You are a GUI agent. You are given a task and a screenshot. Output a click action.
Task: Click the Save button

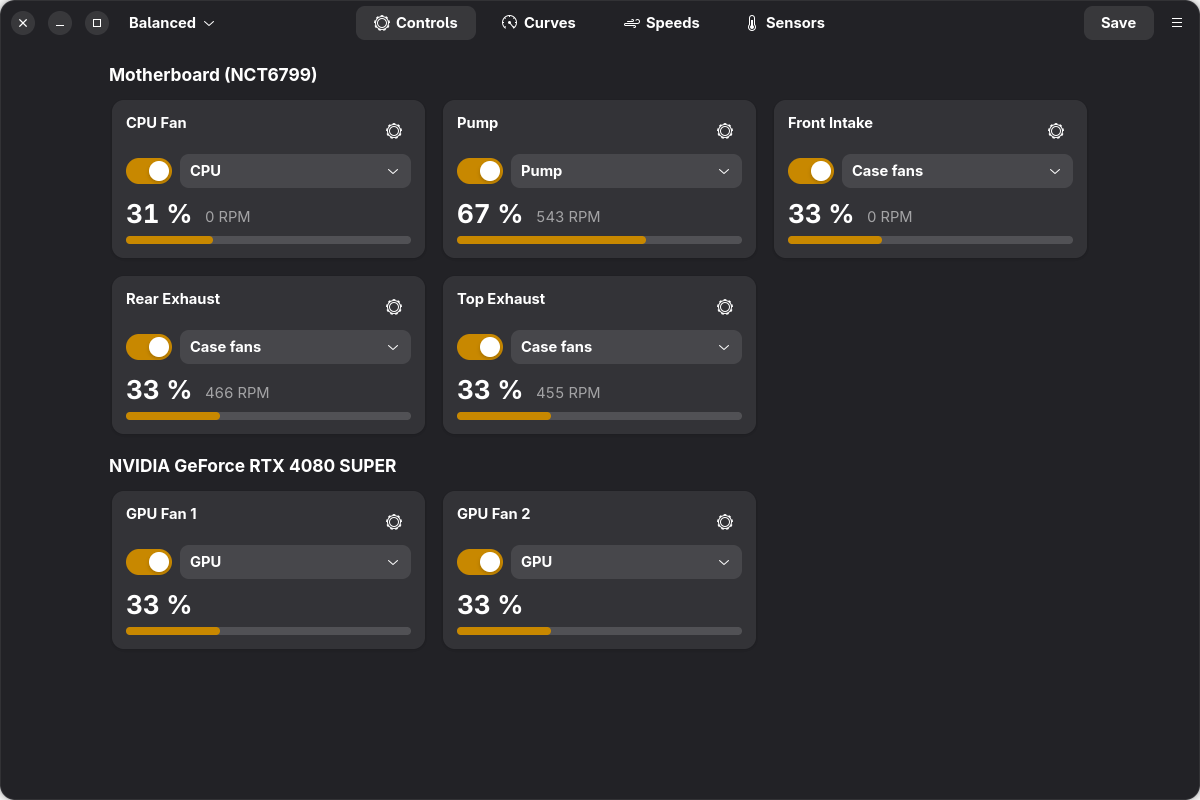(x=1118, y=23)
